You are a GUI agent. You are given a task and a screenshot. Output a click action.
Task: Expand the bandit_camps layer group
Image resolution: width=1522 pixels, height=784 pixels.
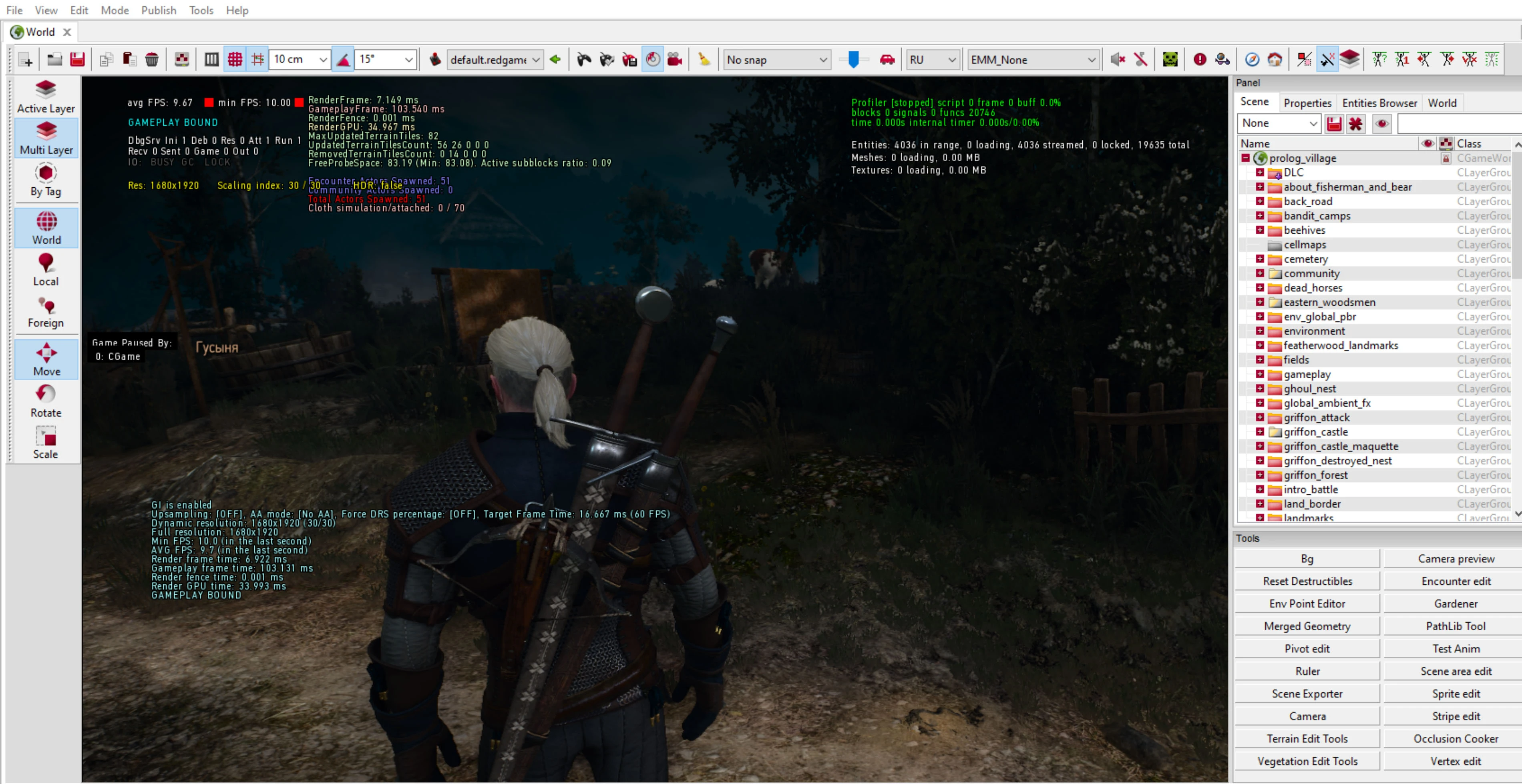tap(1260, 215)
